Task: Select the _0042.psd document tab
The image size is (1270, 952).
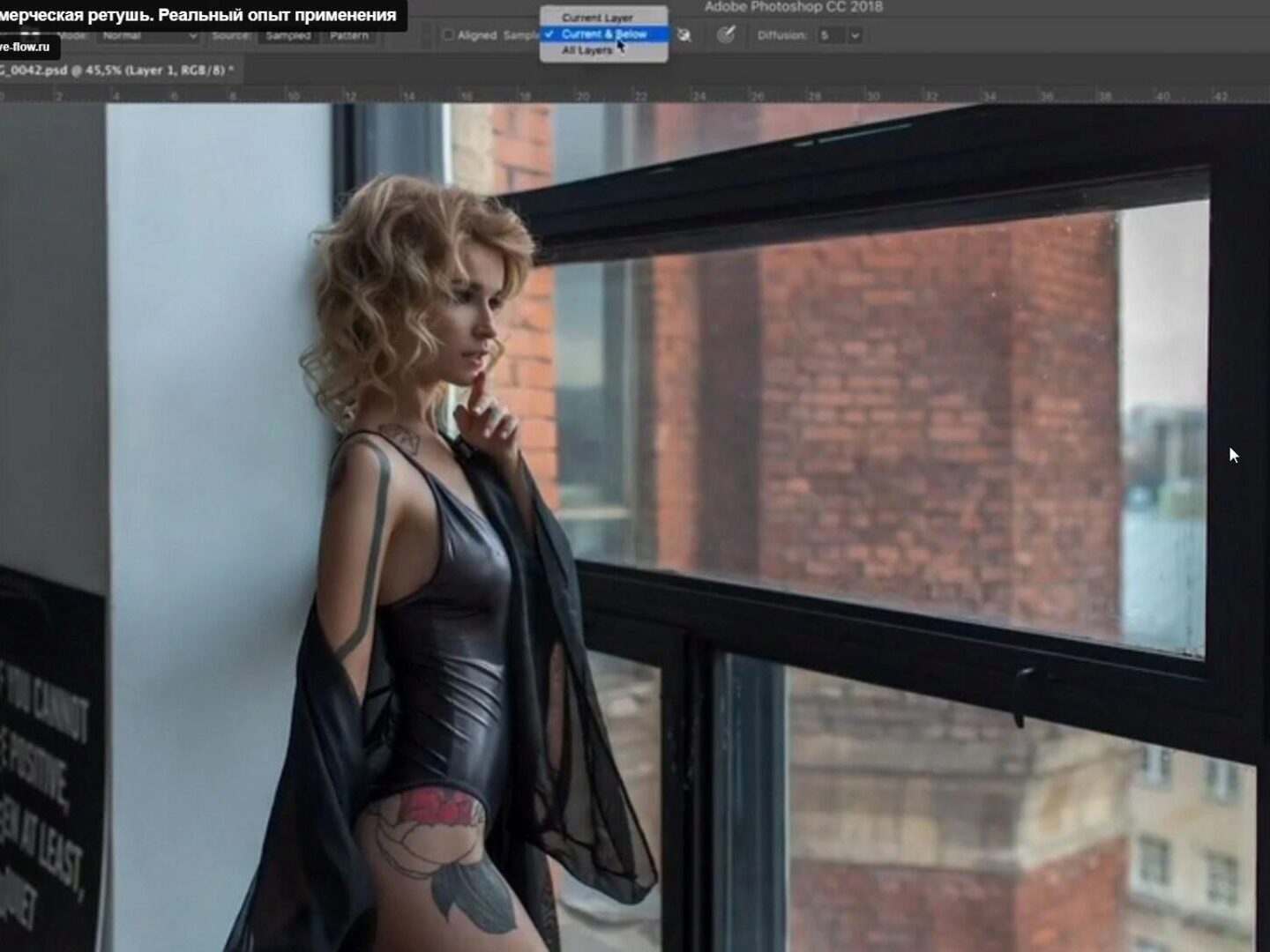Action: [116, 71]
